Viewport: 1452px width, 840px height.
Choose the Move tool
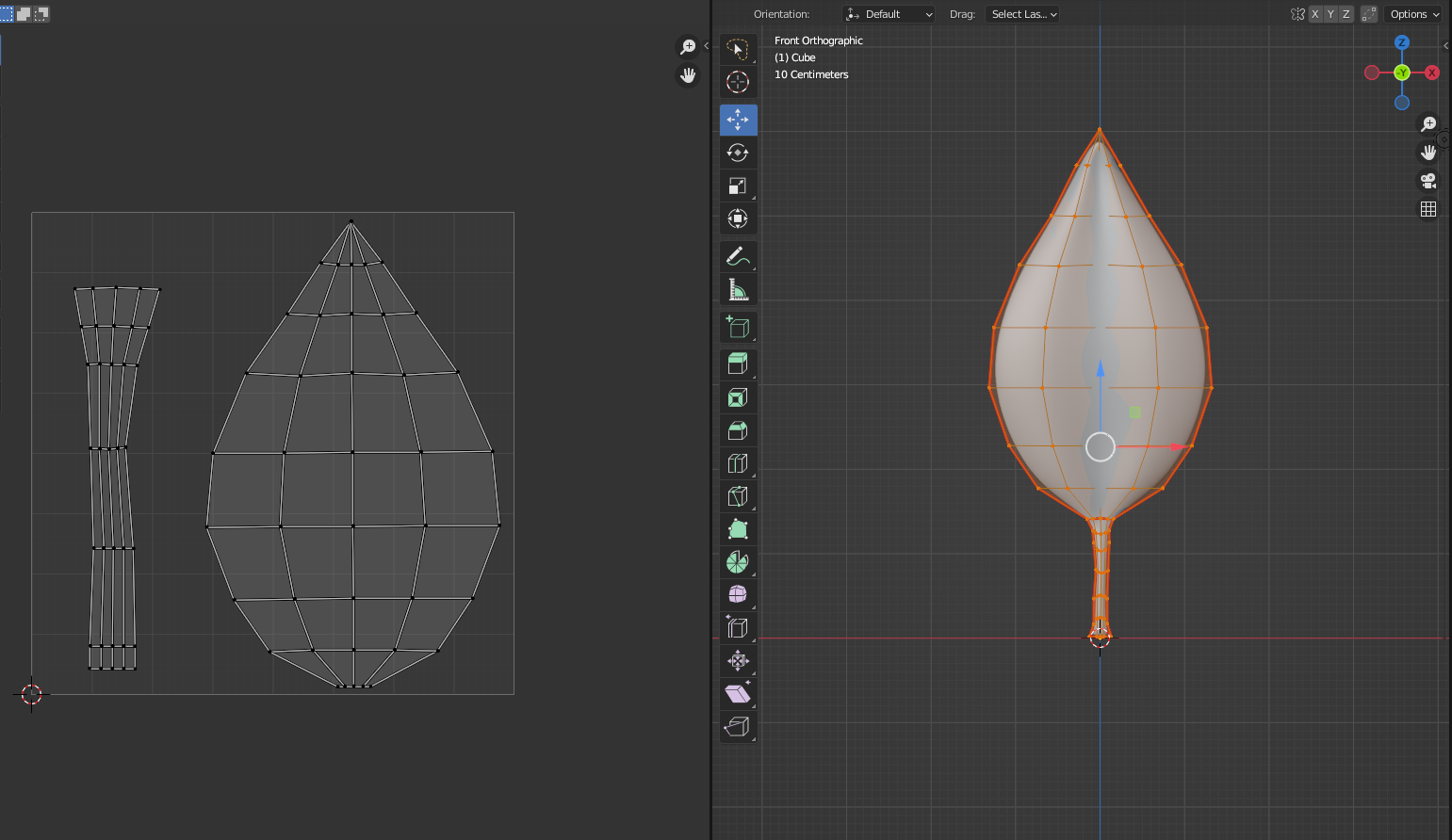[x=738, y=120]
